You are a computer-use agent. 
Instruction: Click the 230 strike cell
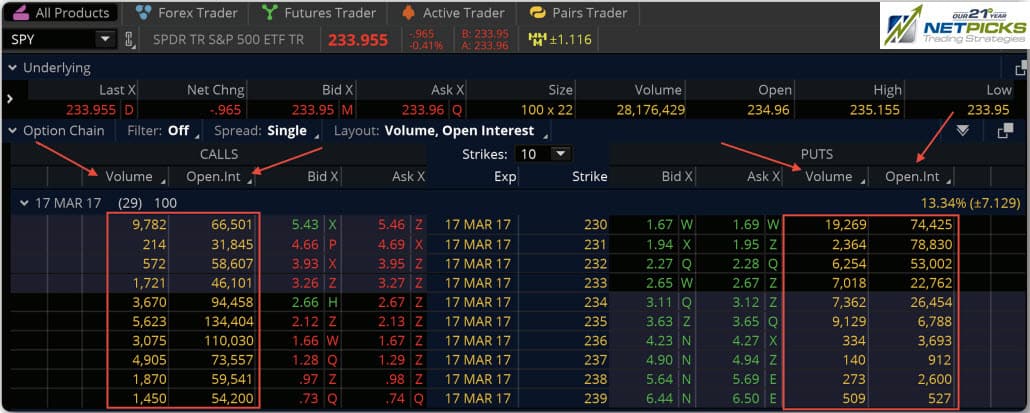coord(596,225)
